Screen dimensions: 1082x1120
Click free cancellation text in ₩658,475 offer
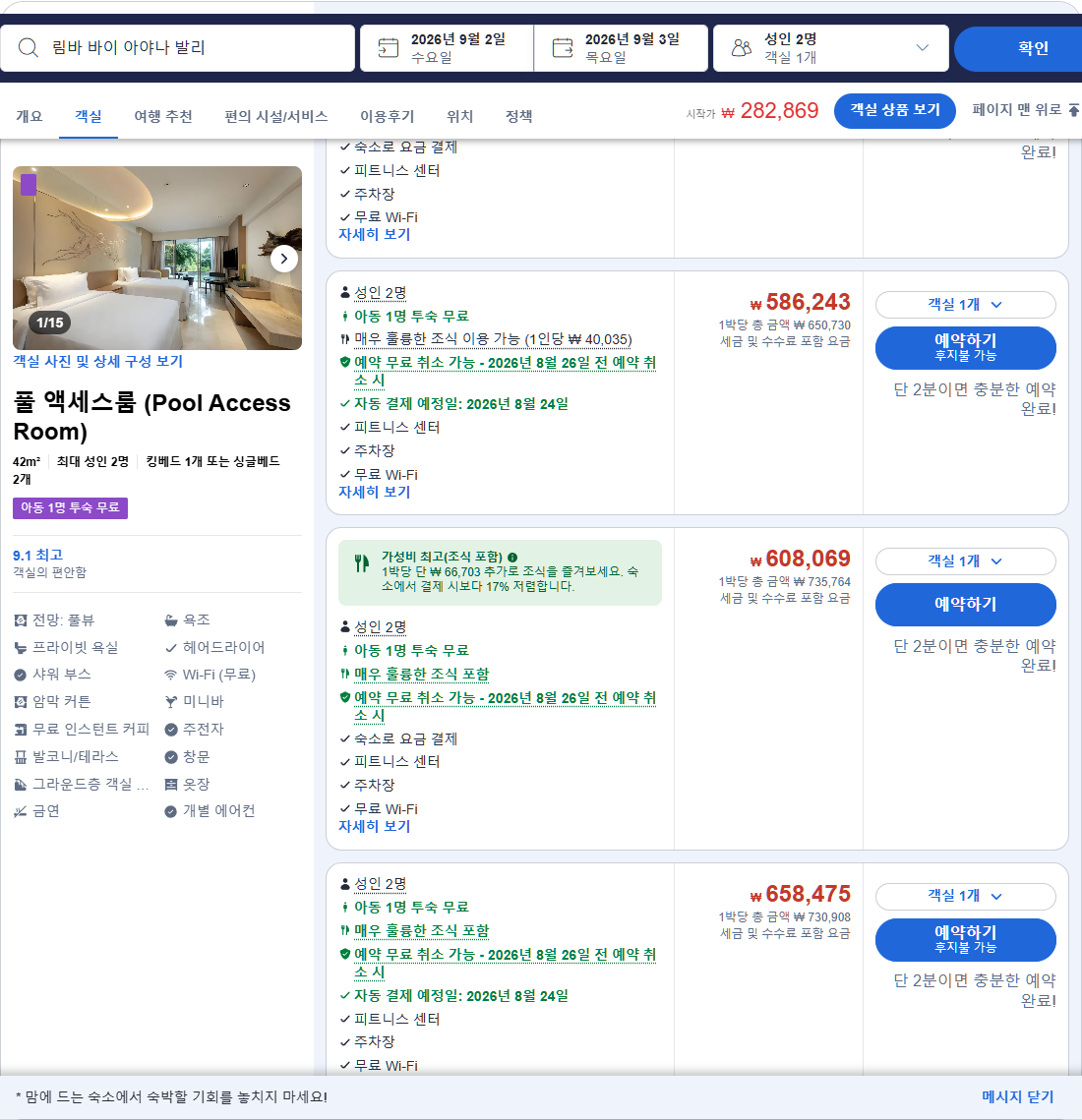pos(506,963)
